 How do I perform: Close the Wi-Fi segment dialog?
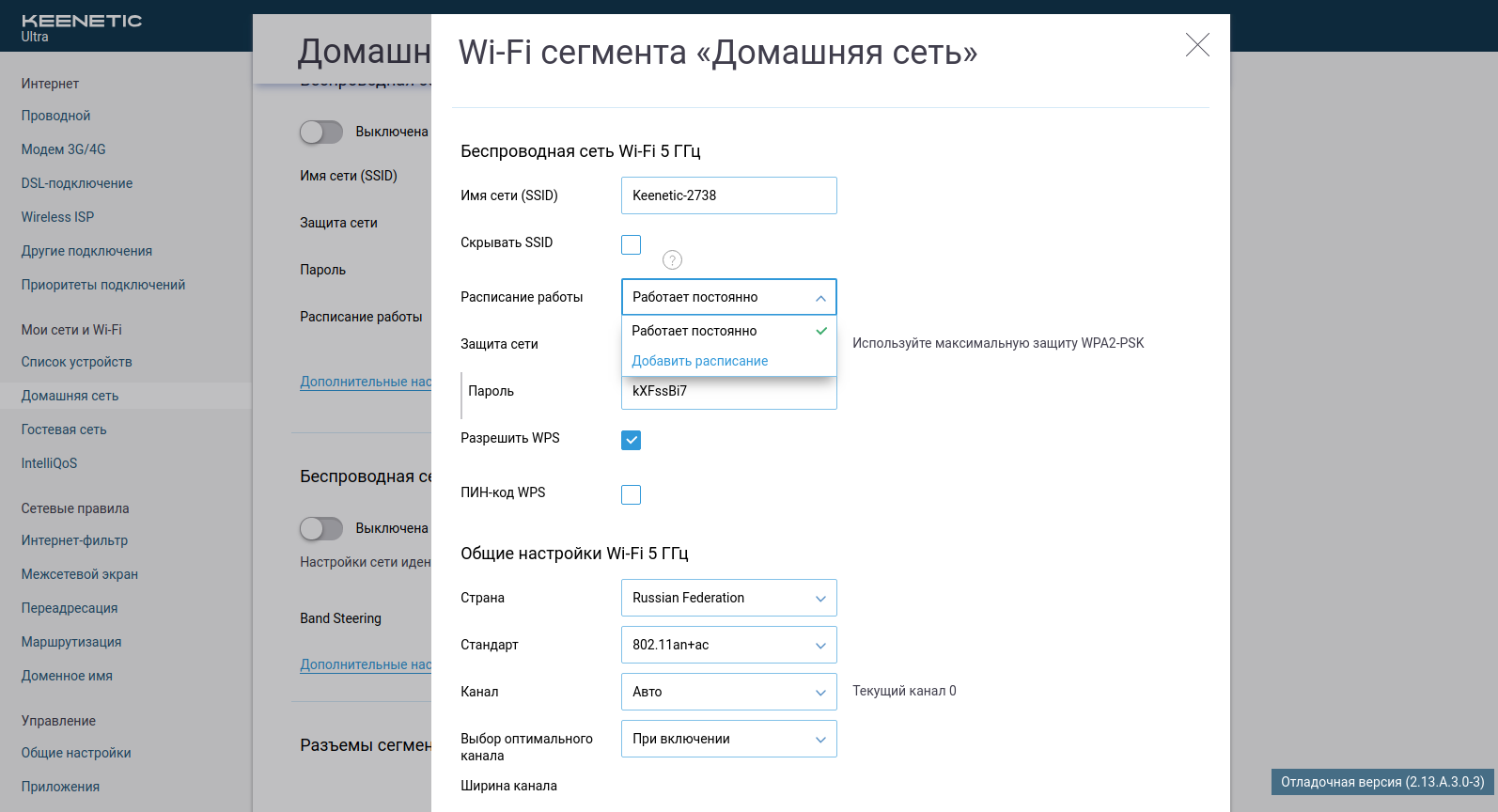point(1197,45)
